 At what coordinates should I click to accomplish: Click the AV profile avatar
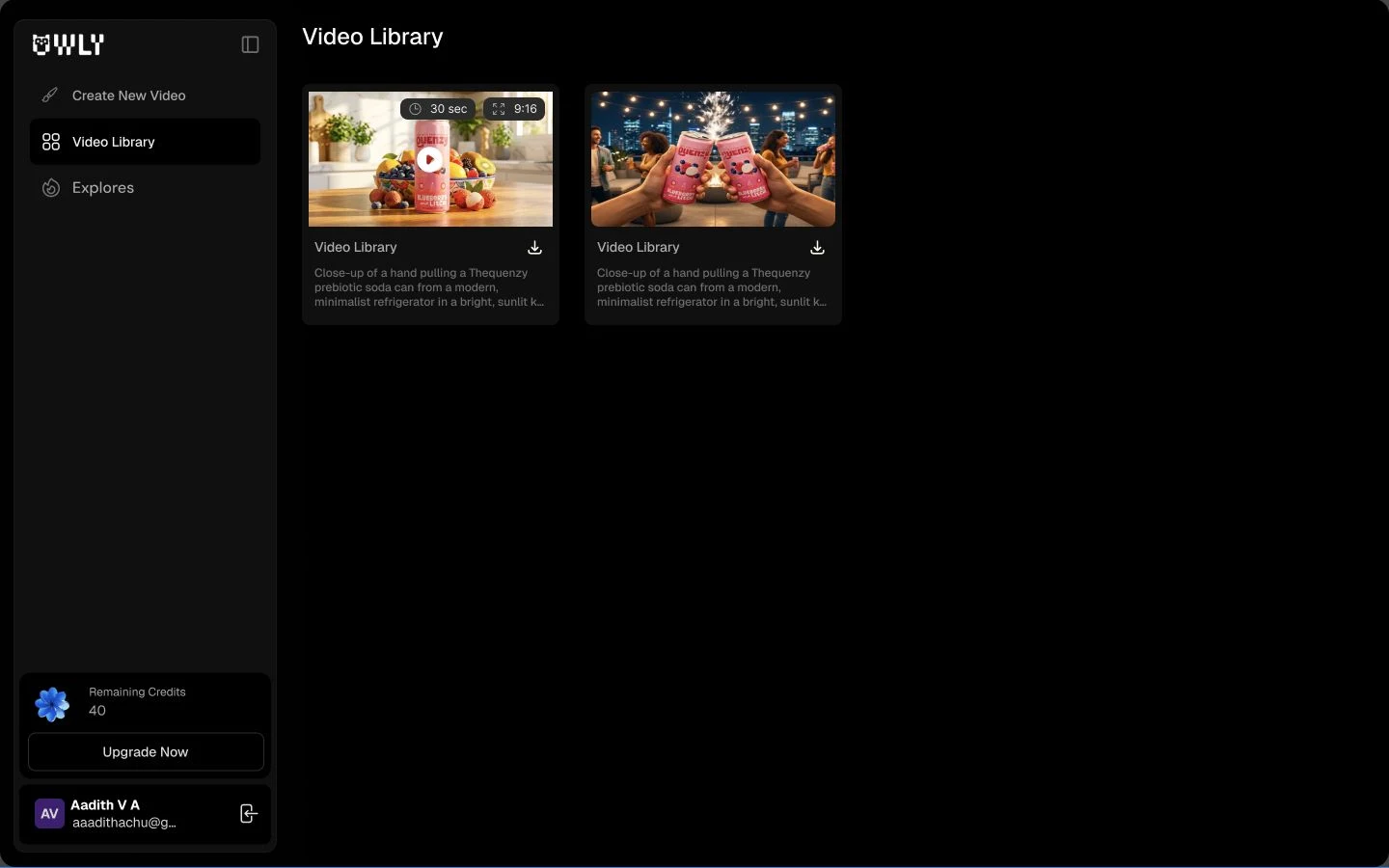pos(49,814)
